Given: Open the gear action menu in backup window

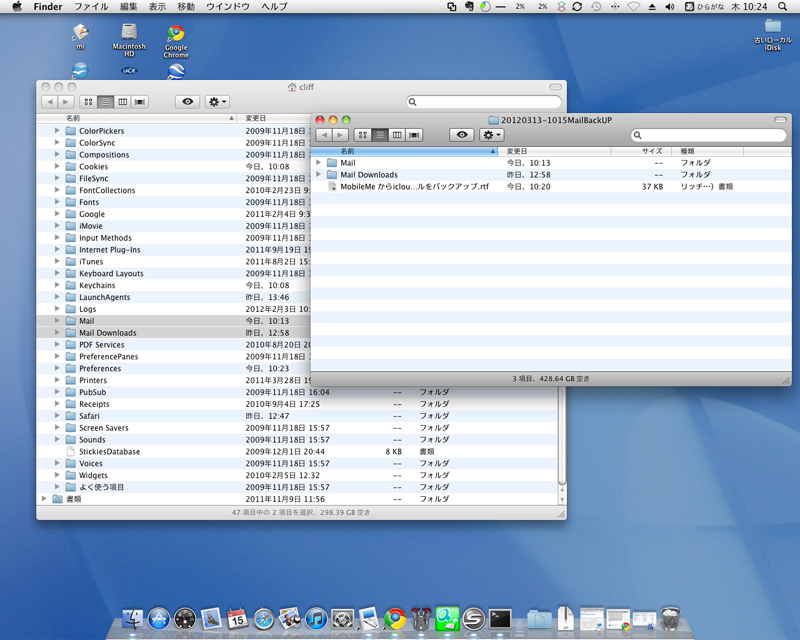Looking at the screenshot, I should pyautogui.click(x=490, y=134).
